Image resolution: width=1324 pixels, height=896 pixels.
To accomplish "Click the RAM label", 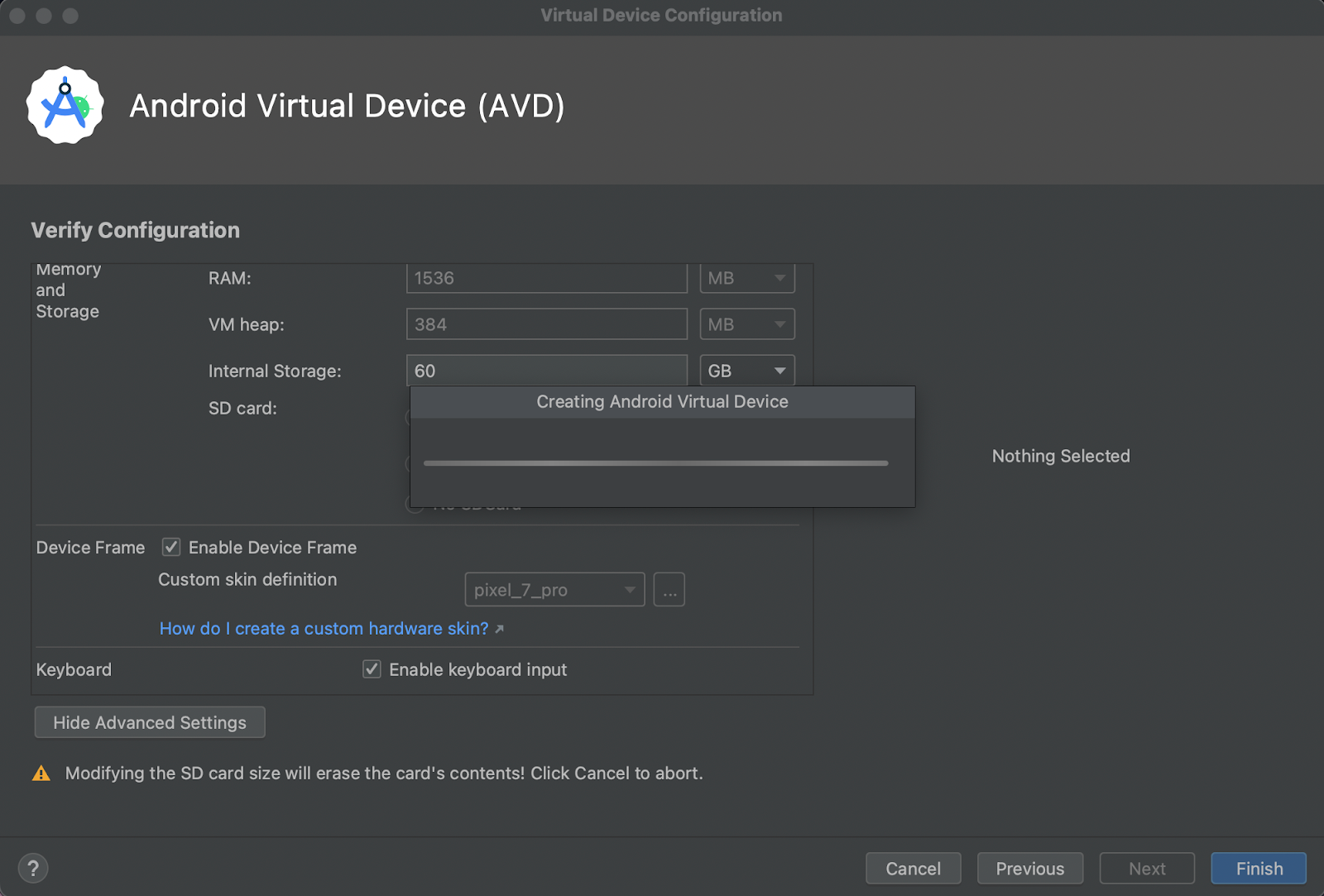I will pos(229,278).
